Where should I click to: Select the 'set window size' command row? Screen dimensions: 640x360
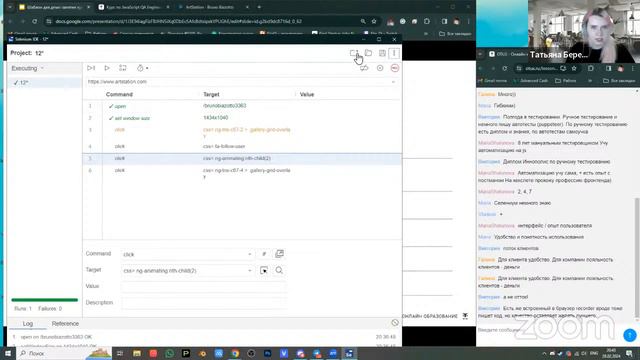242,118
